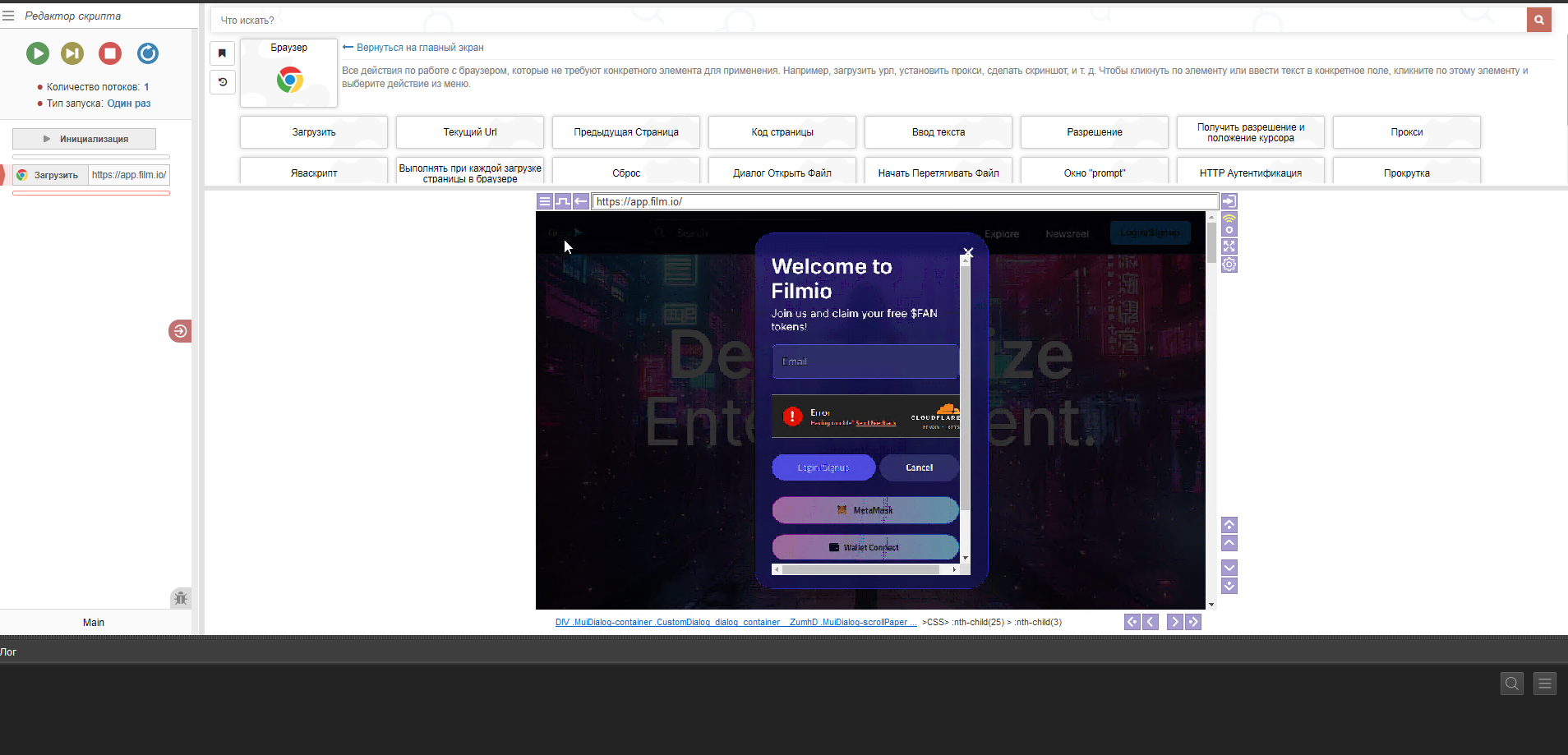Click the Яваскрипт action button

(313, 173)
